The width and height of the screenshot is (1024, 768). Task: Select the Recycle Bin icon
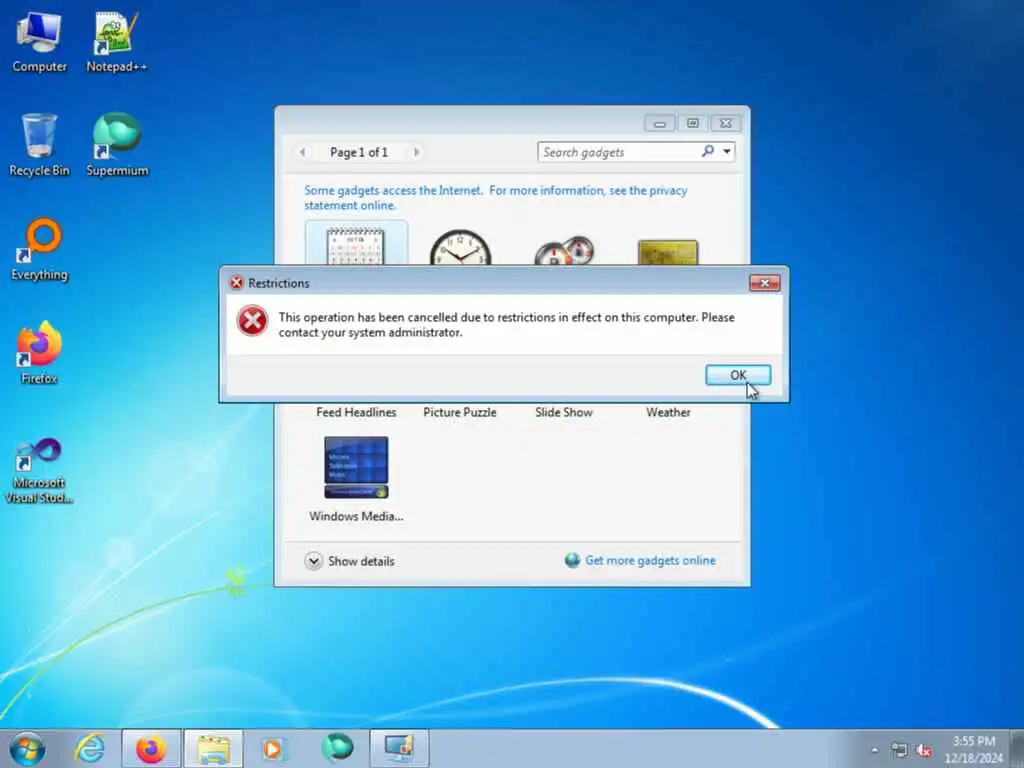coord(39,145)
